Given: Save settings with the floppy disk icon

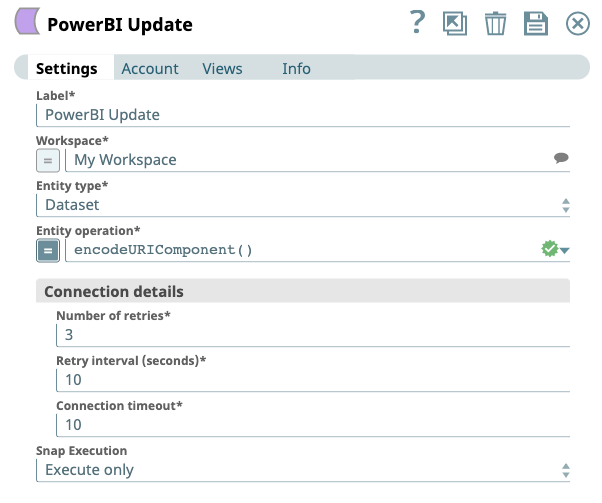Looking at the screenshot, I should [x=536, y=23].
